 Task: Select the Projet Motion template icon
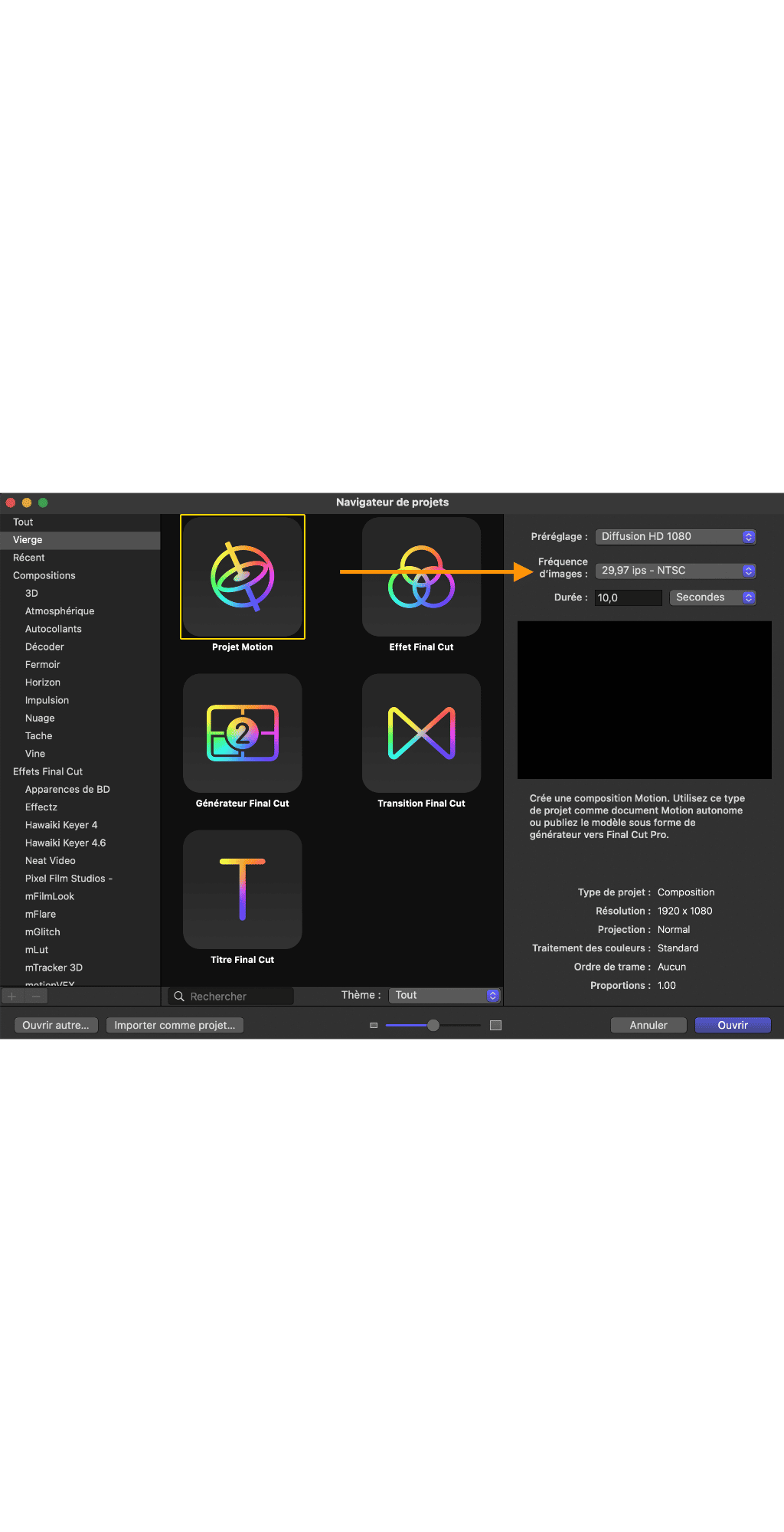coord(243,577)
